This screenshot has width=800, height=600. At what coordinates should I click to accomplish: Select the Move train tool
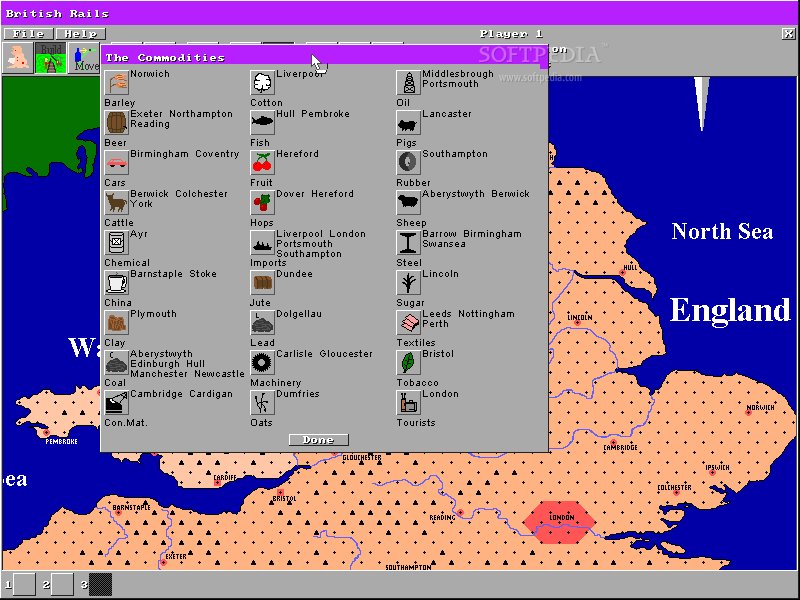[84, 58]
